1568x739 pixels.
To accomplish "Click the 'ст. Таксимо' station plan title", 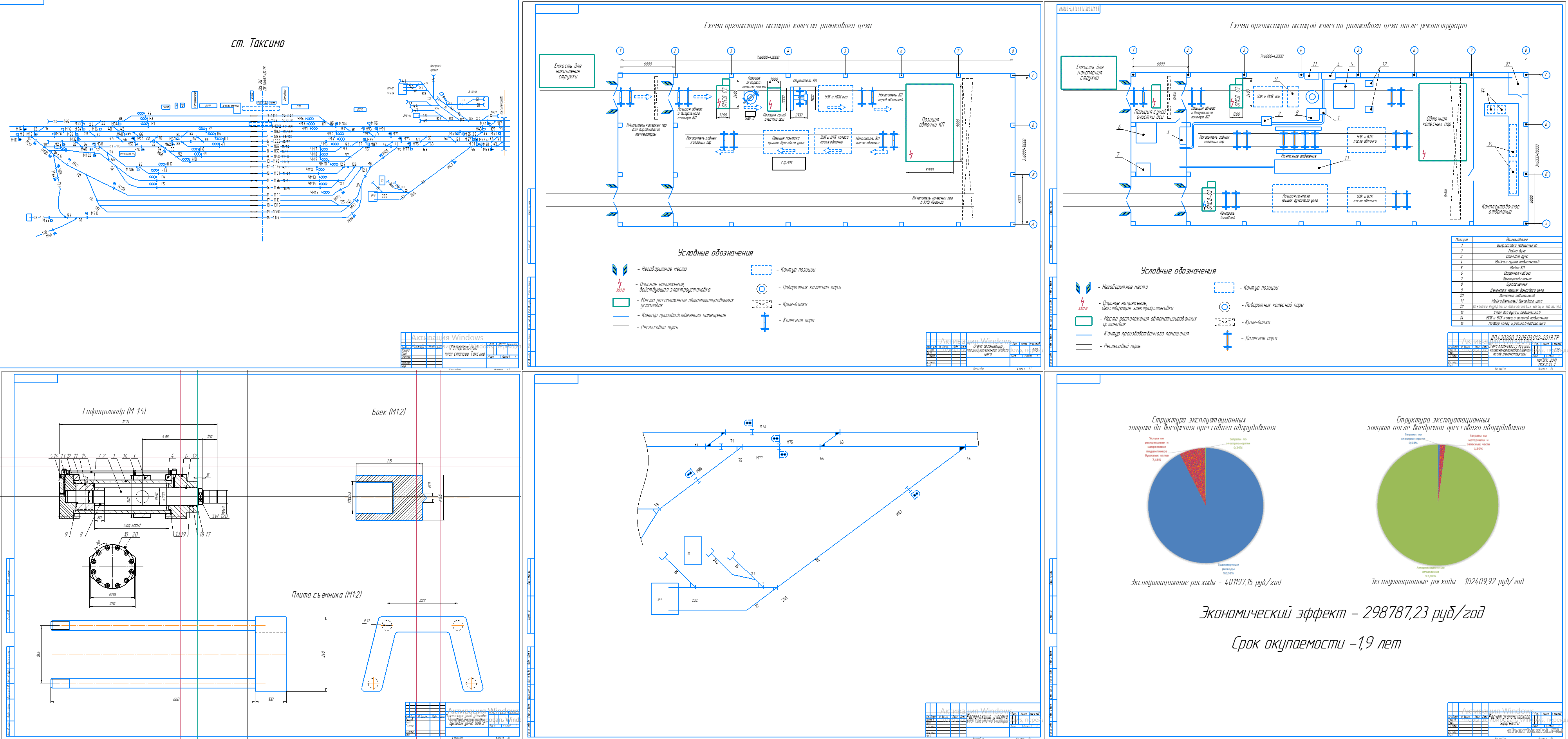I will click(257, 43).
